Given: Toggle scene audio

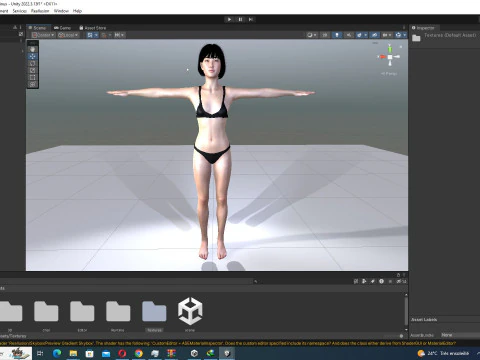Looking at the screenshot, I should (x=349, y=35).
